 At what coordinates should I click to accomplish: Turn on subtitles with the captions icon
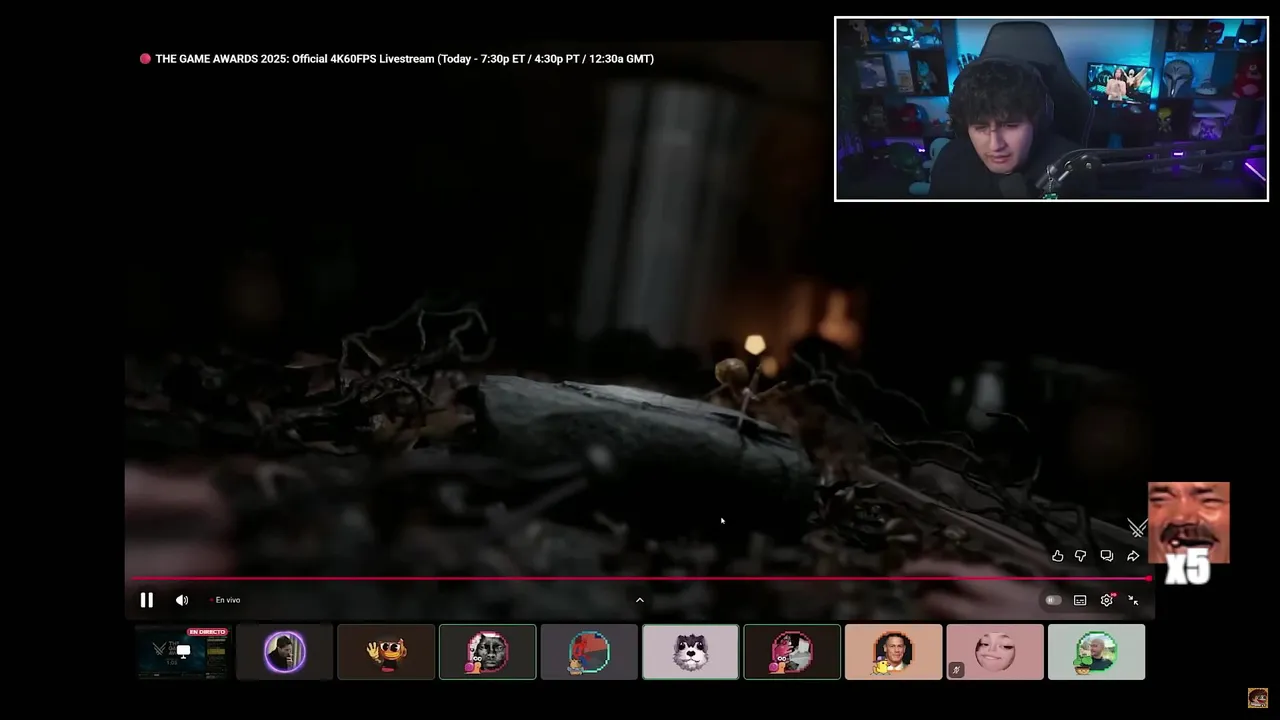pos(1080,600)
